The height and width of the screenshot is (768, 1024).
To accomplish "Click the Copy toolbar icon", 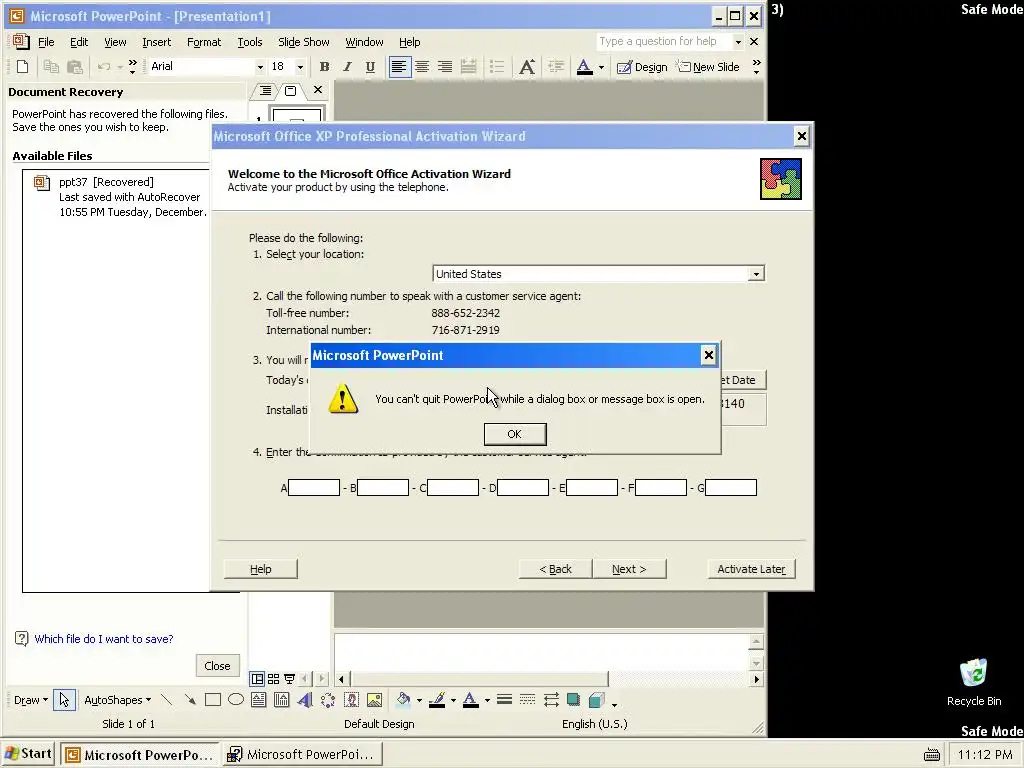I will (51, 67).
